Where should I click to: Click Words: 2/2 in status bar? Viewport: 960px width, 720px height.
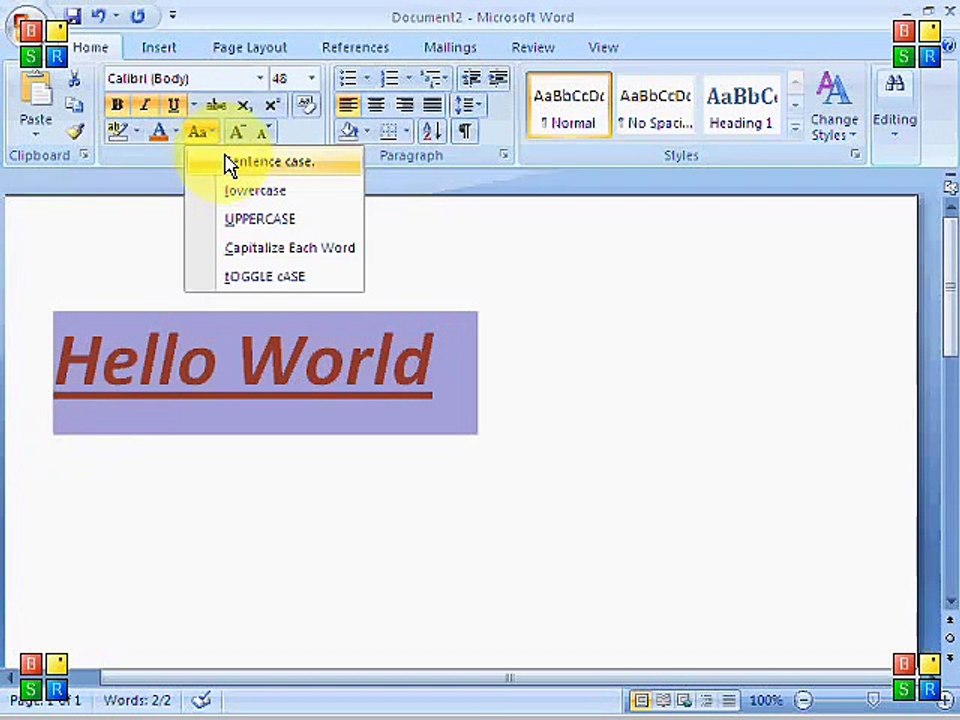tap(137, 700)
